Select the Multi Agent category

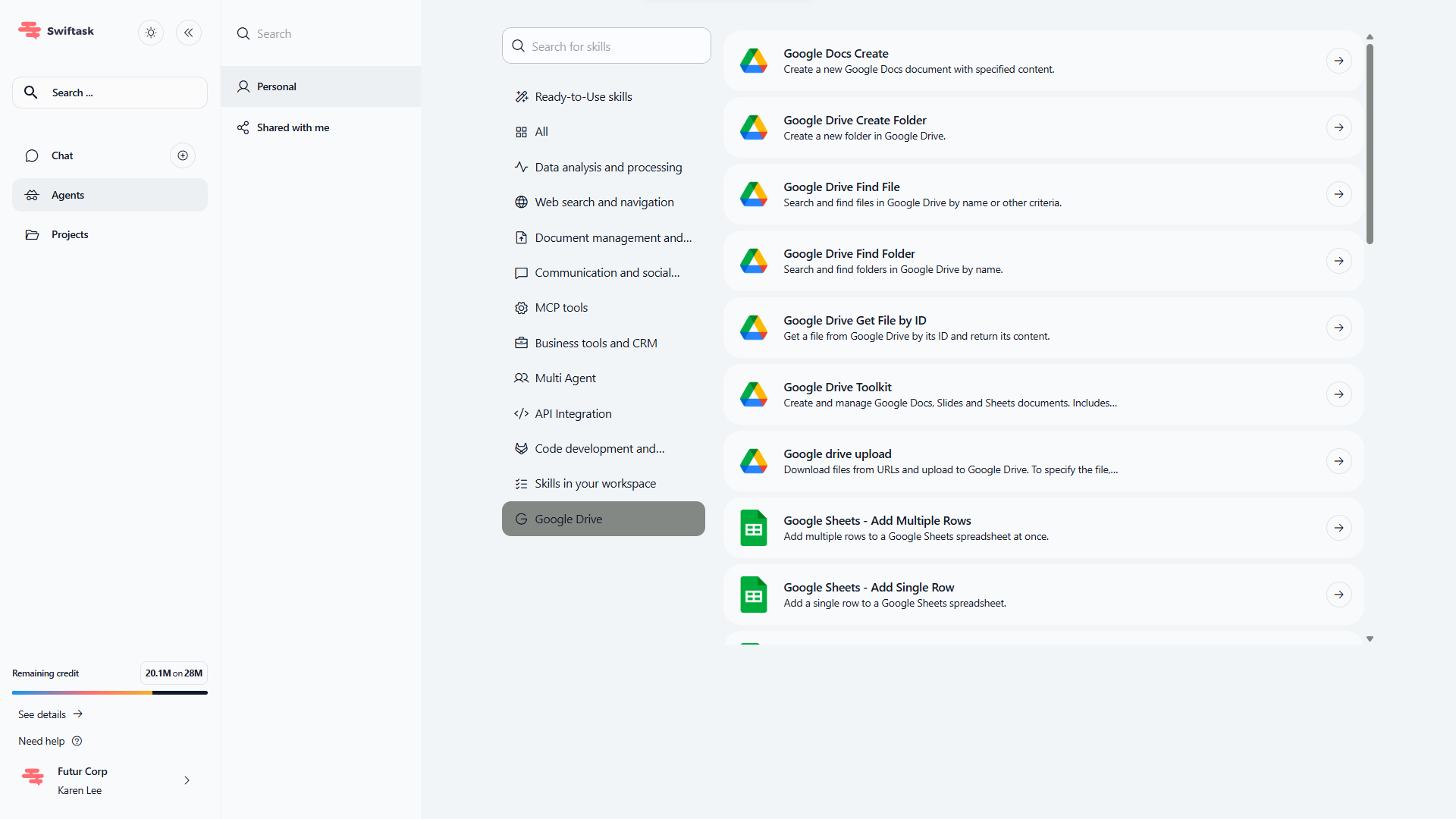pyautogui.click(x=565, y=378)
